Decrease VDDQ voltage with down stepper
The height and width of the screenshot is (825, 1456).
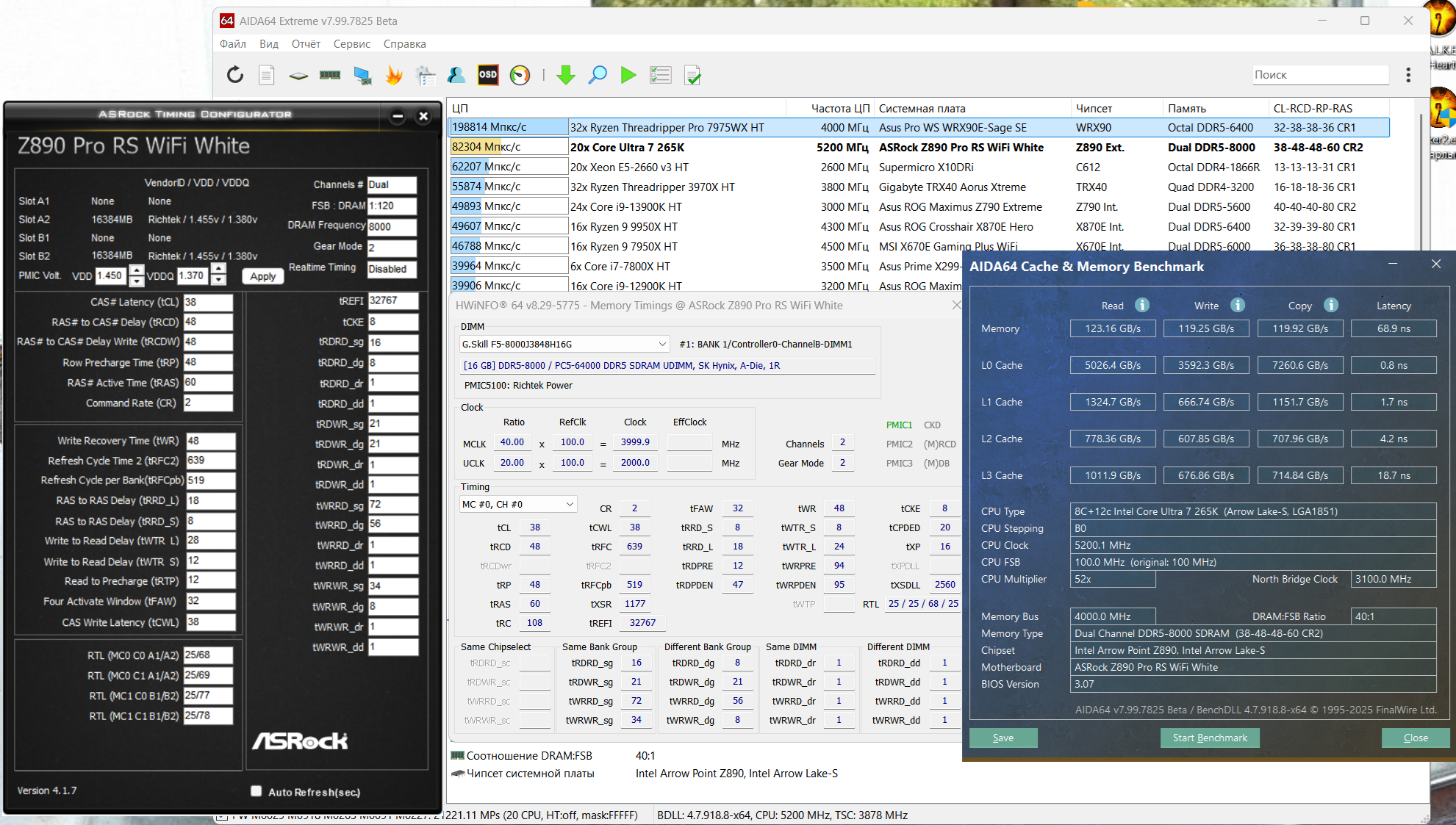point(218,281)
